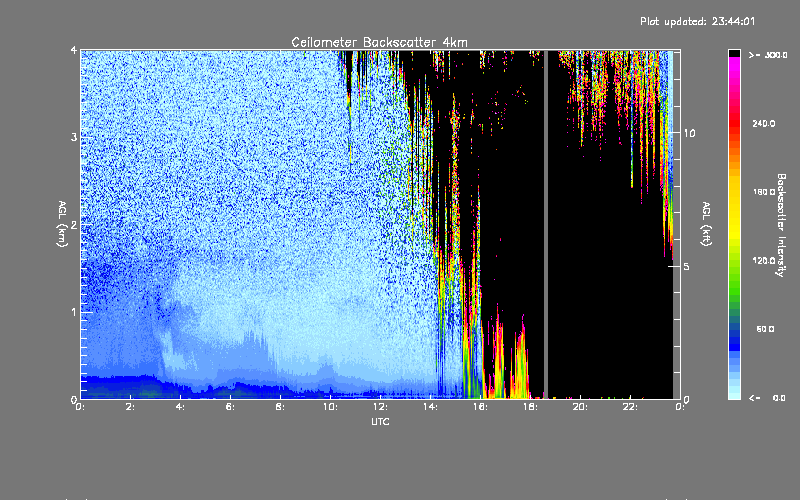Click the '8:' x-axis tick label
This screenshot has height=500, width=800.
point(280,407)
